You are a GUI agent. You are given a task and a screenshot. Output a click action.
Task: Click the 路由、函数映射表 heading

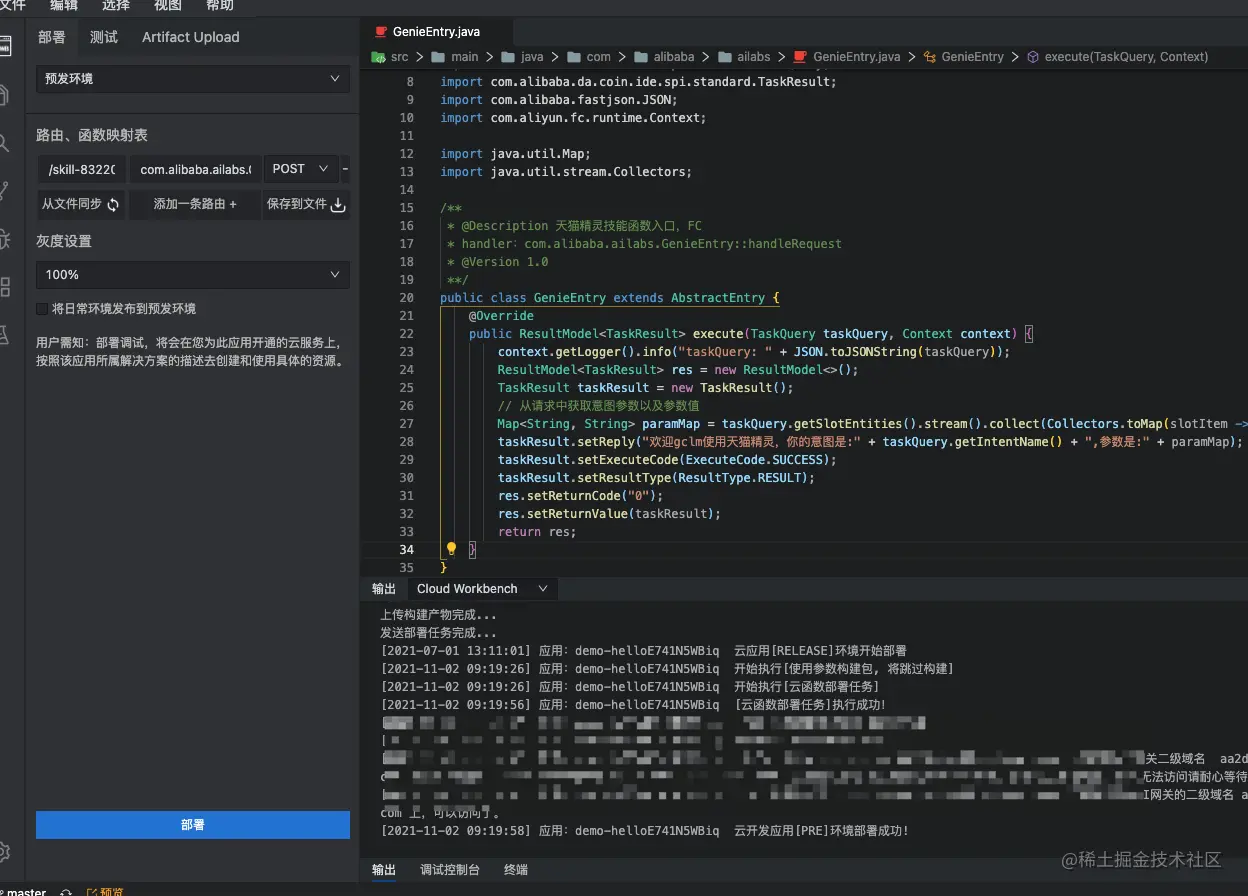point(92,135)
